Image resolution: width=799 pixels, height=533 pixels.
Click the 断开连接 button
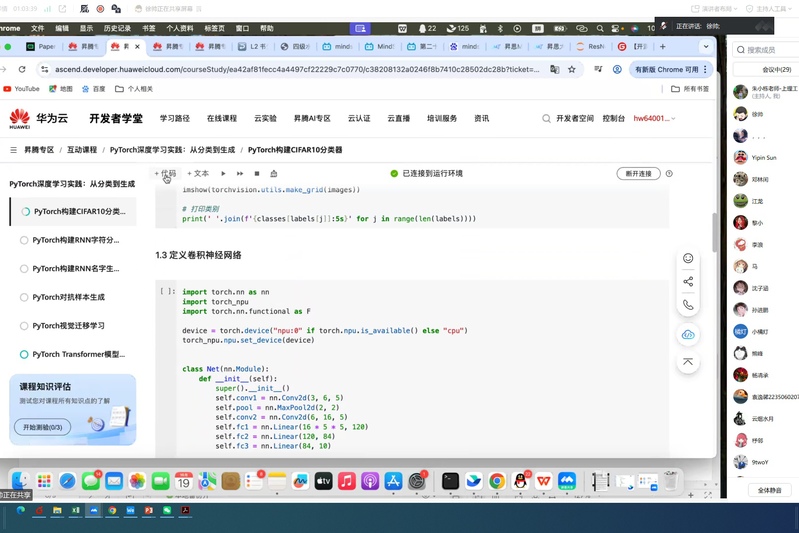(638, 174)
